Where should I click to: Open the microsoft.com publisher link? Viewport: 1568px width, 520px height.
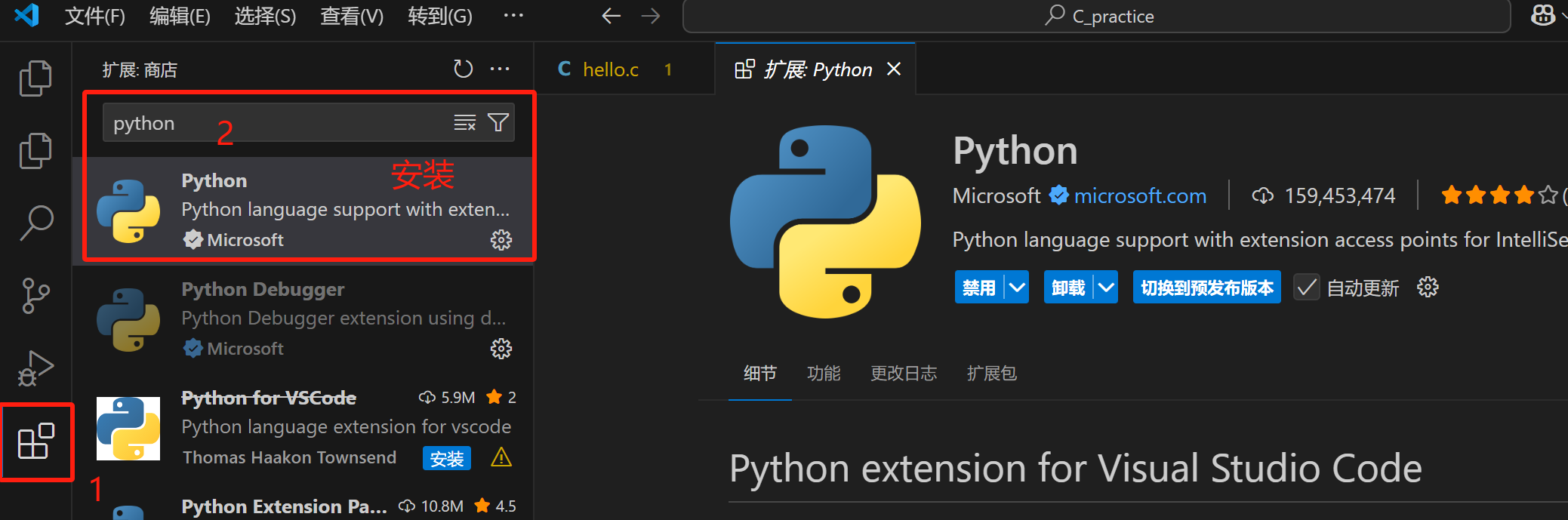1140,195
